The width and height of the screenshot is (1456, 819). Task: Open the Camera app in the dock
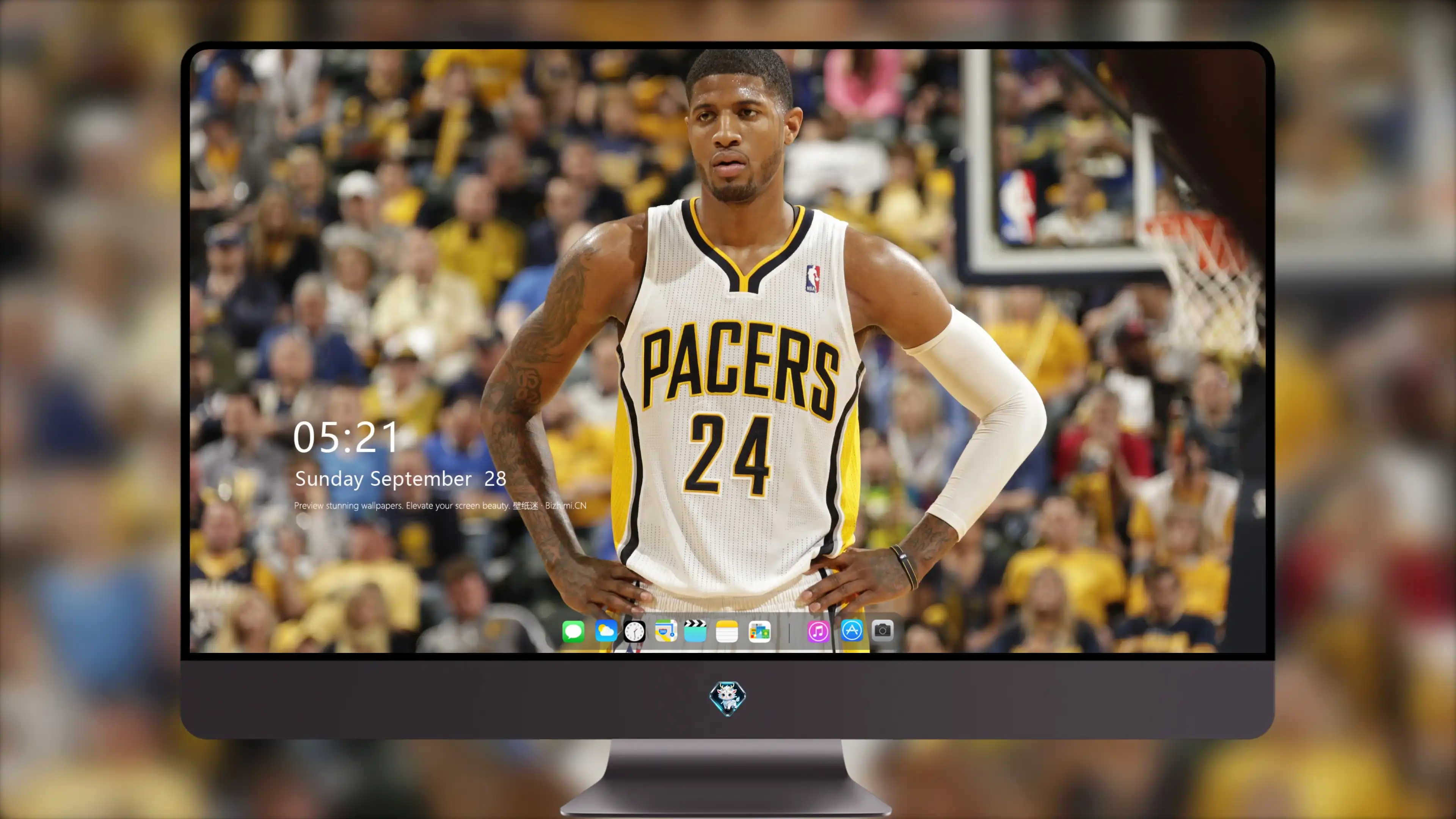882,630
